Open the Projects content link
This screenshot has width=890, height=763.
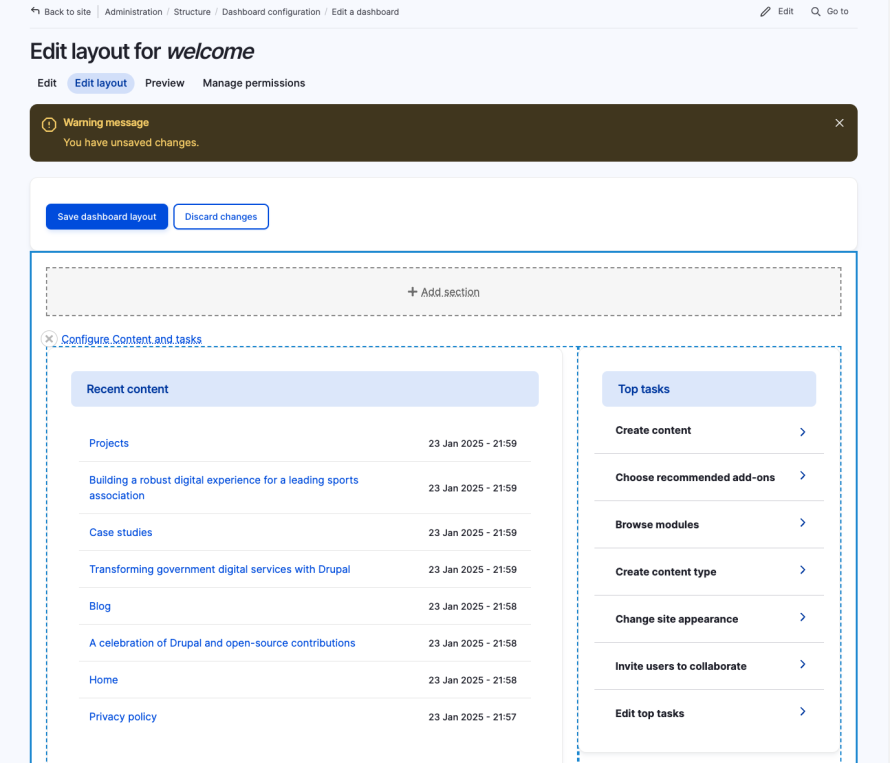point(109,443)
